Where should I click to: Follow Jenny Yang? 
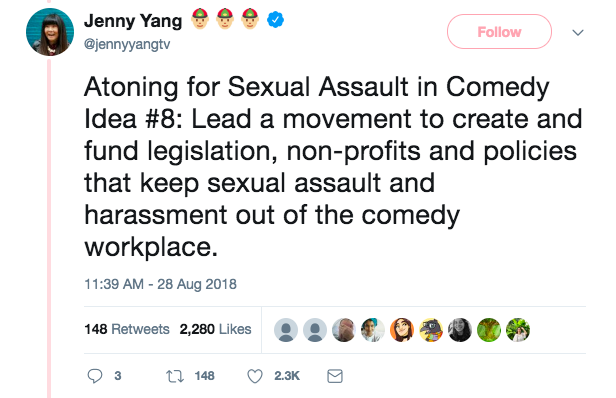pos(499,31)
